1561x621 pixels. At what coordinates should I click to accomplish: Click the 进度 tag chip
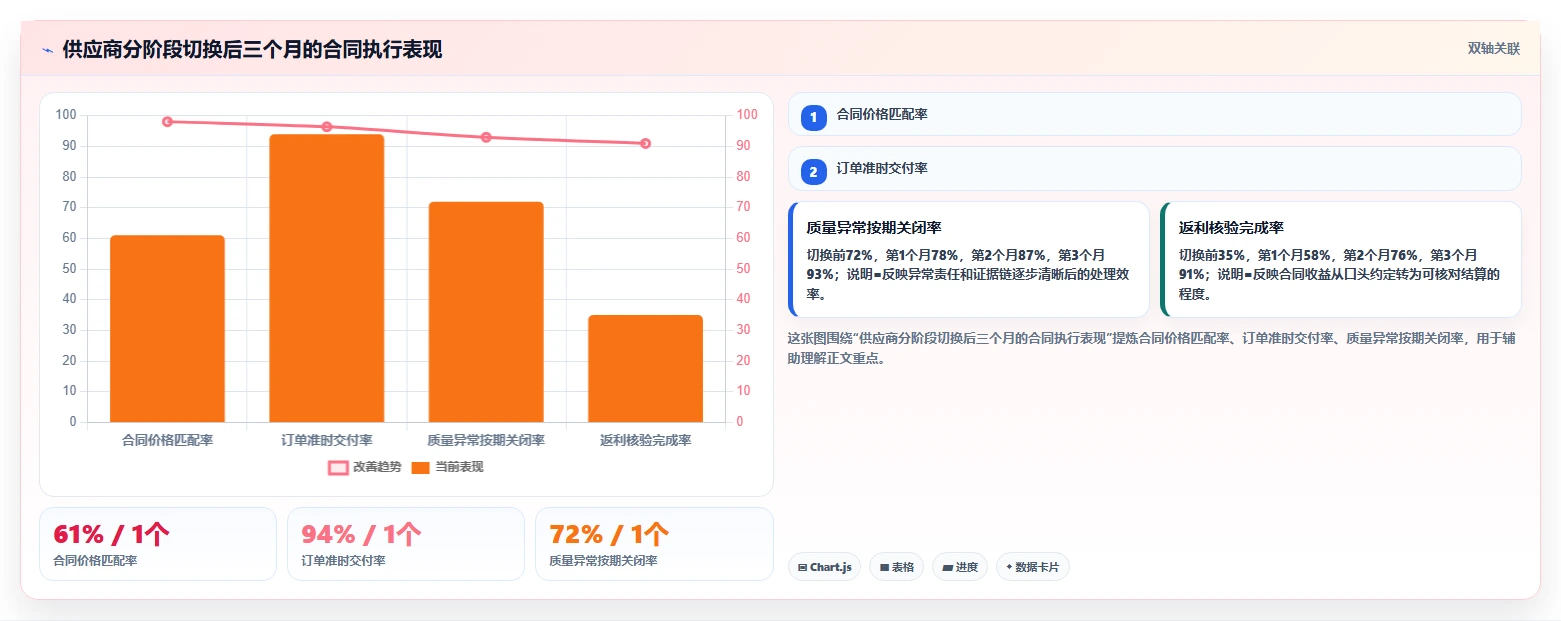pos(960,567)
